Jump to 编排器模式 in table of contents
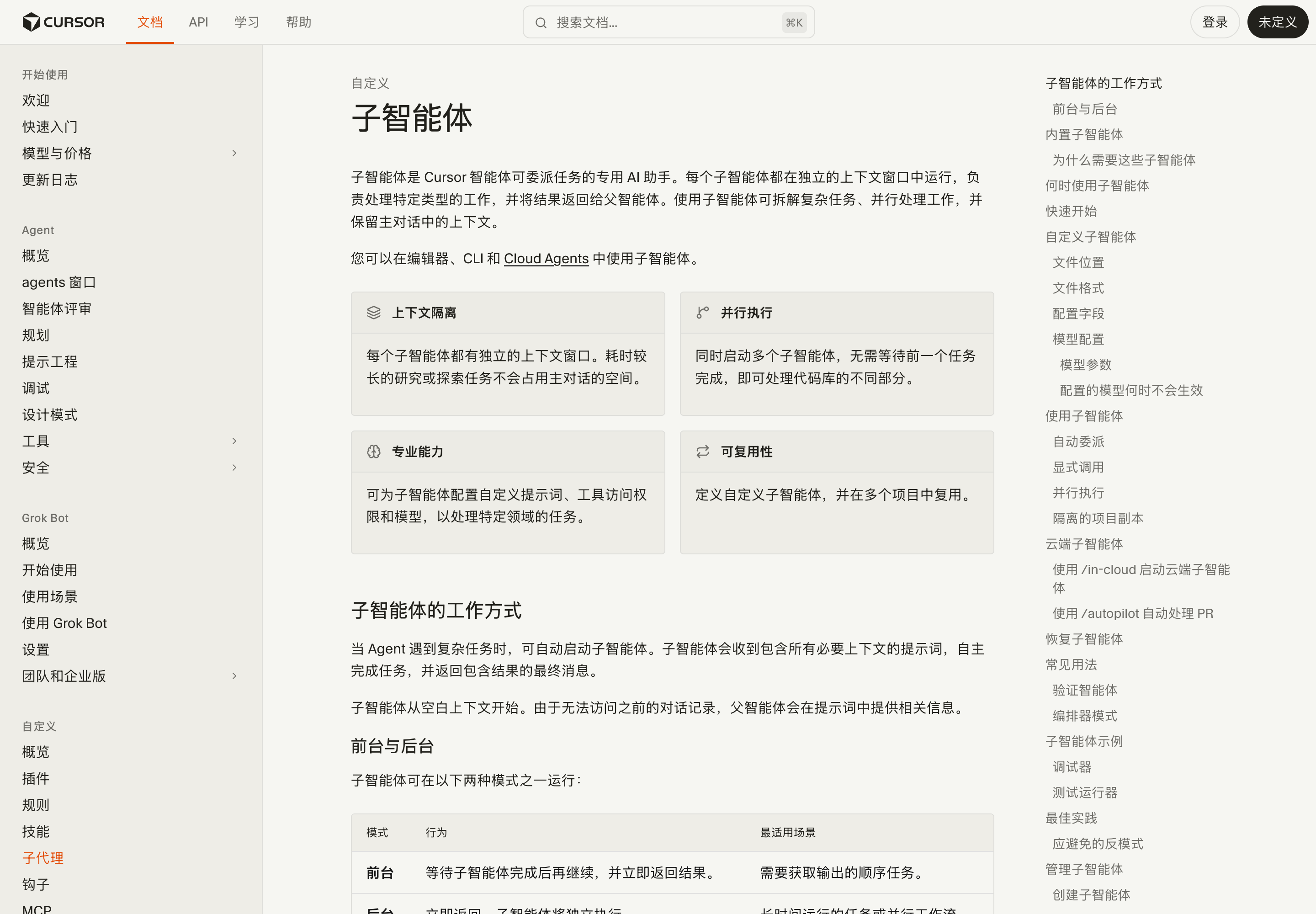 tap(1085, 716)
